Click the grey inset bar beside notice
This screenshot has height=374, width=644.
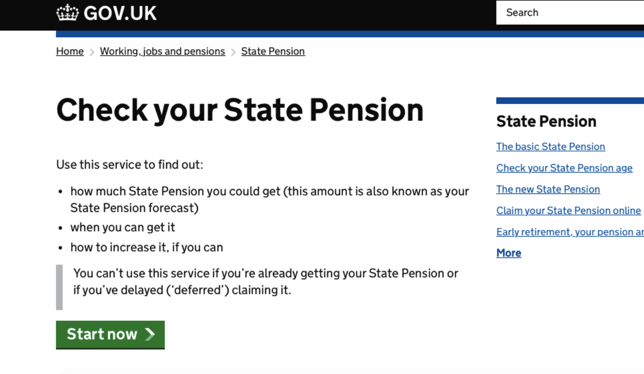point(60,287)
